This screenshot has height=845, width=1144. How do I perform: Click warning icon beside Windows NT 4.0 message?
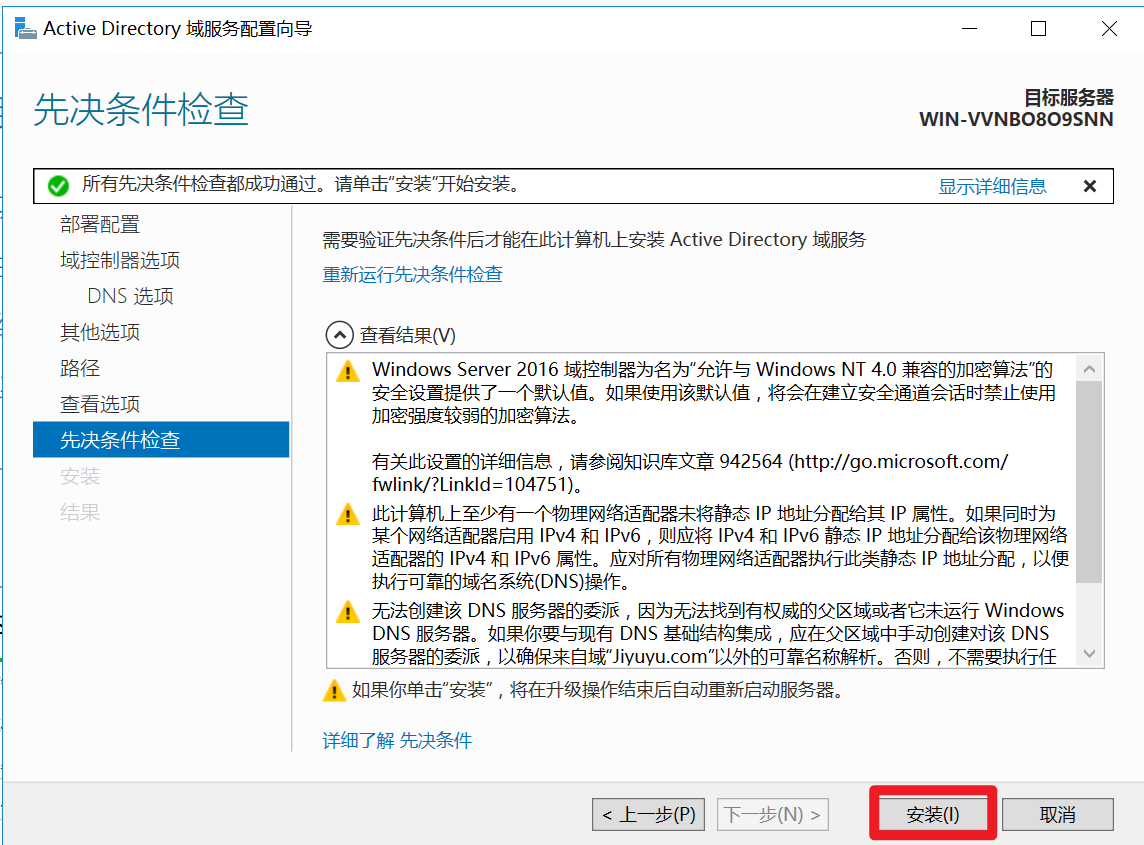[347, 371]
